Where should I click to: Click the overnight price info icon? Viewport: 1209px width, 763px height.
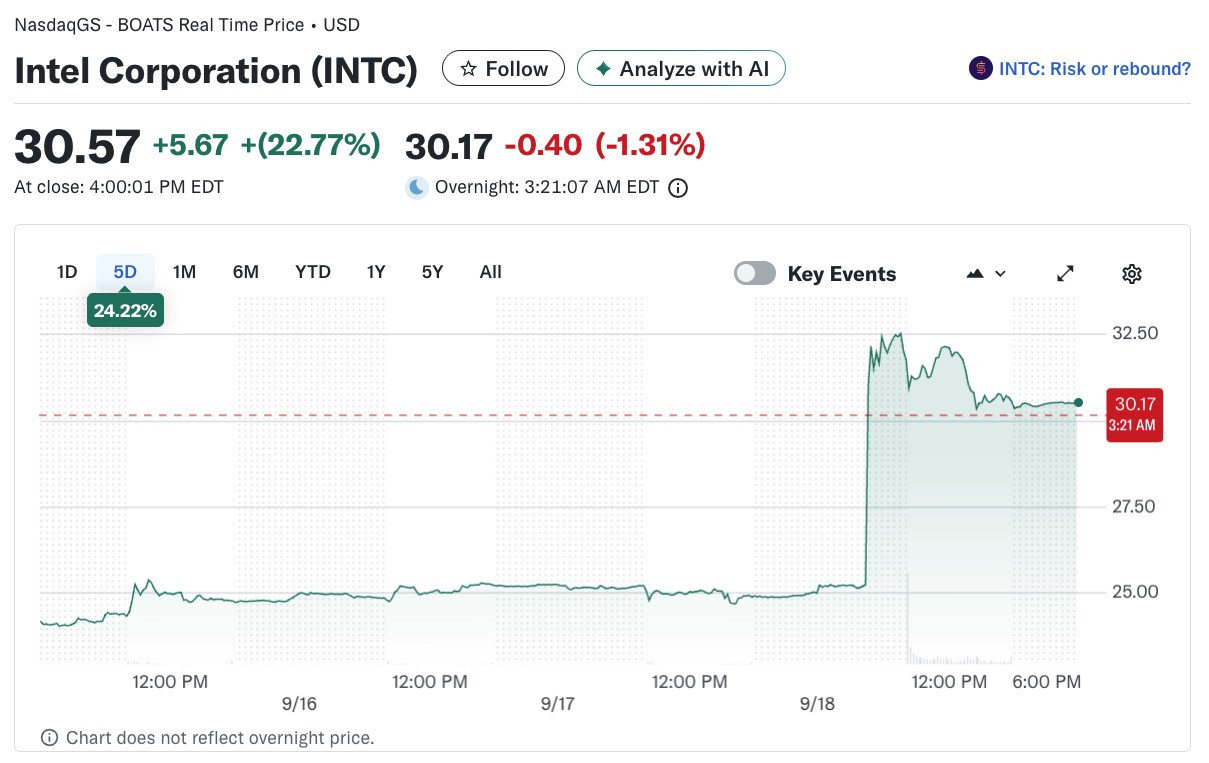[x=678, y=188]
